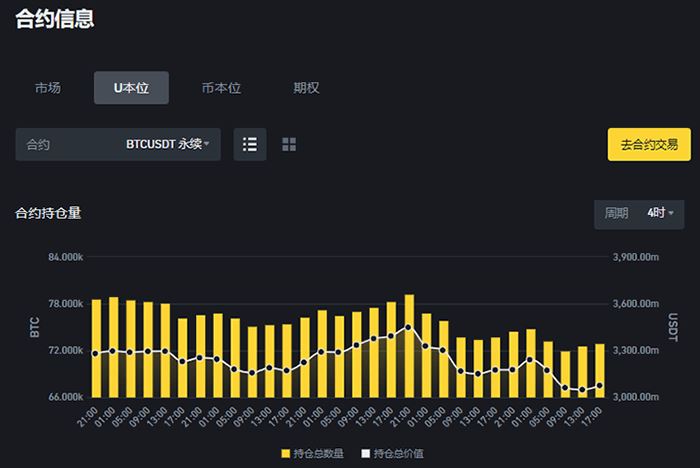Open the 4时 period dropdown
700x468 pixels.
(659, 213)
